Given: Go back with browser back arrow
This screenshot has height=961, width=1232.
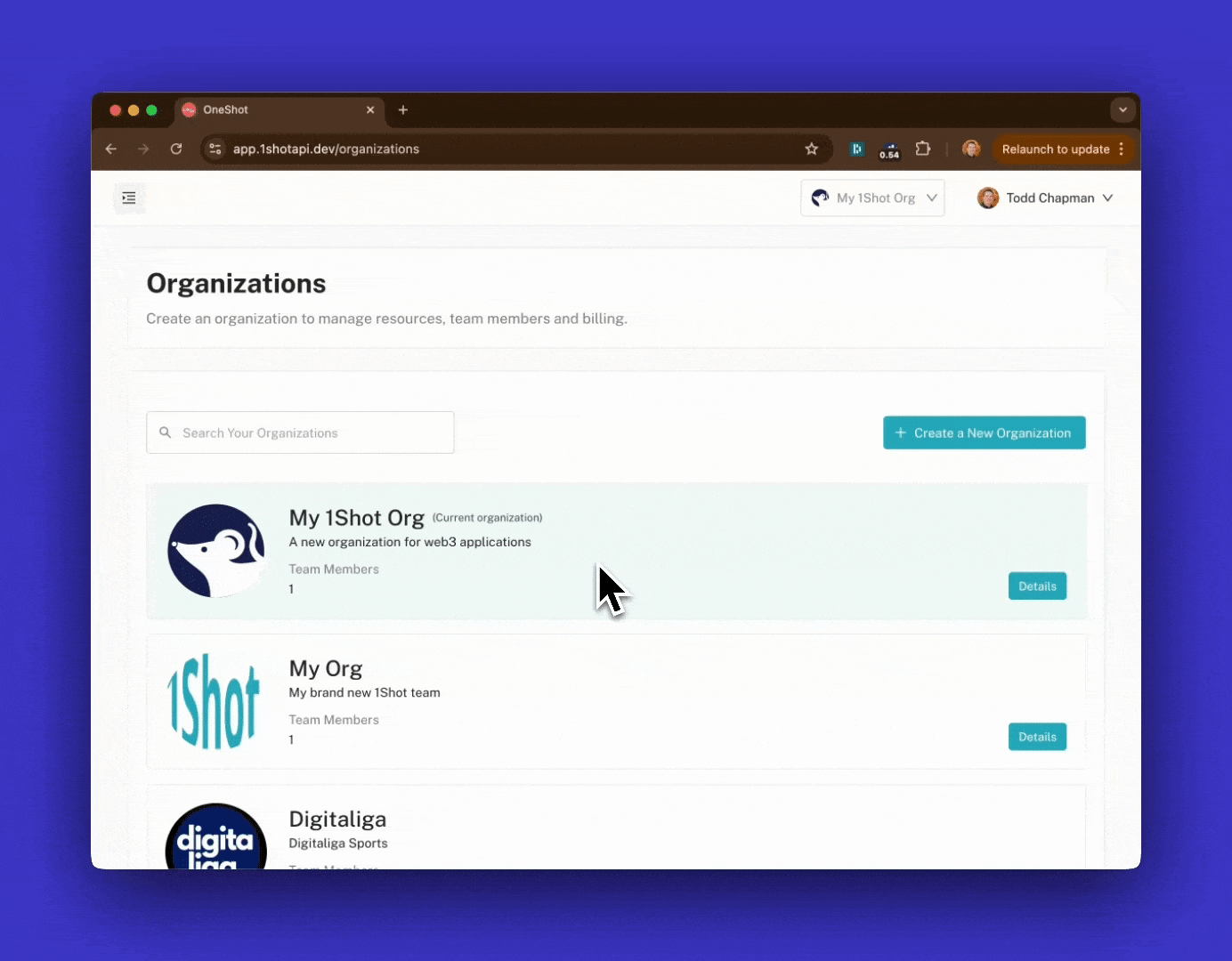Looking at the screenshot, I should pyautogui.click(x=111, y=149).
